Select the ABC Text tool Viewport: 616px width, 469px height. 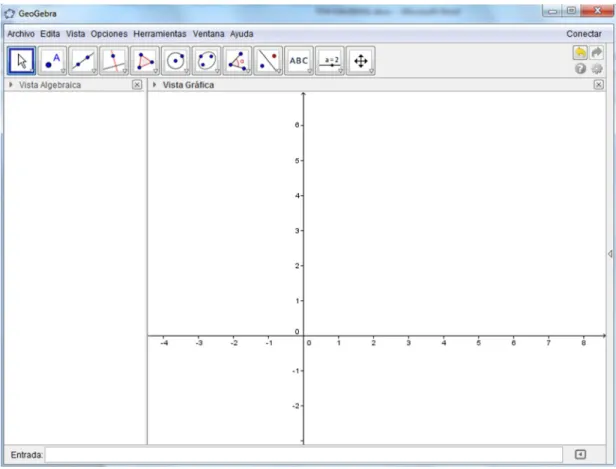(299, 60)
